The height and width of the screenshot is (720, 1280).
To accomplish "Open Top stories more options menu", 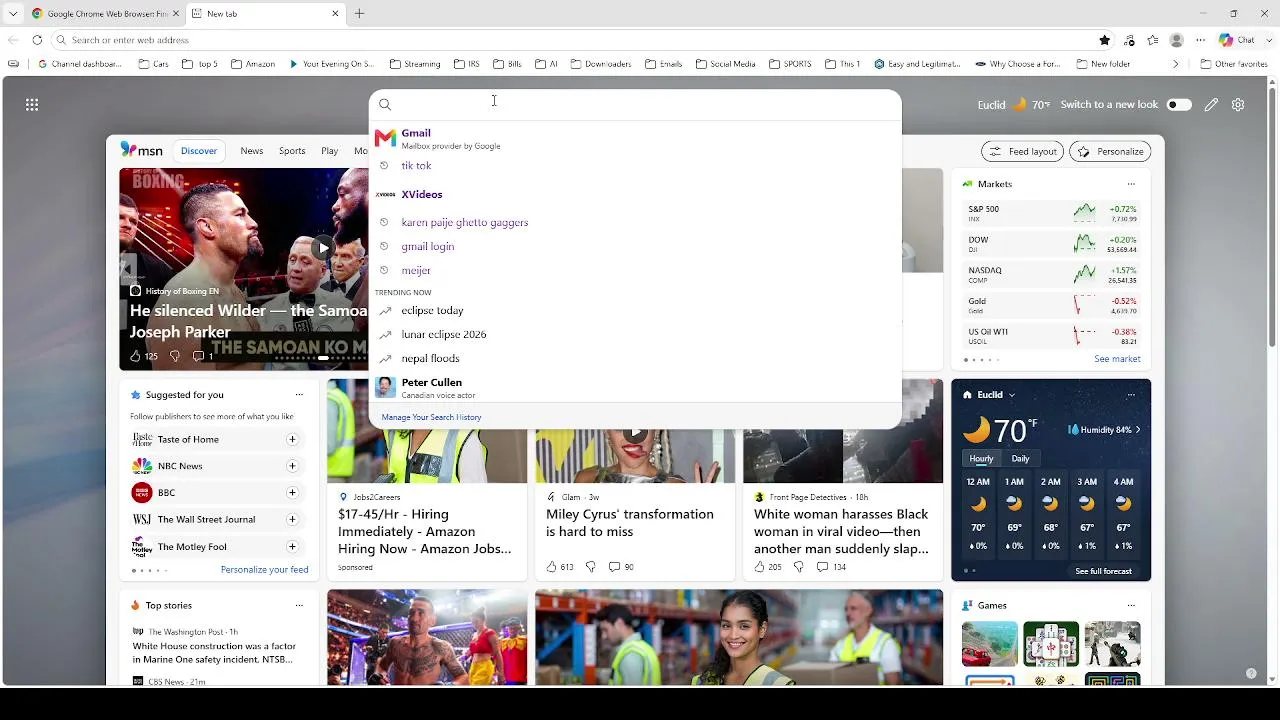I will coord(299,606).
